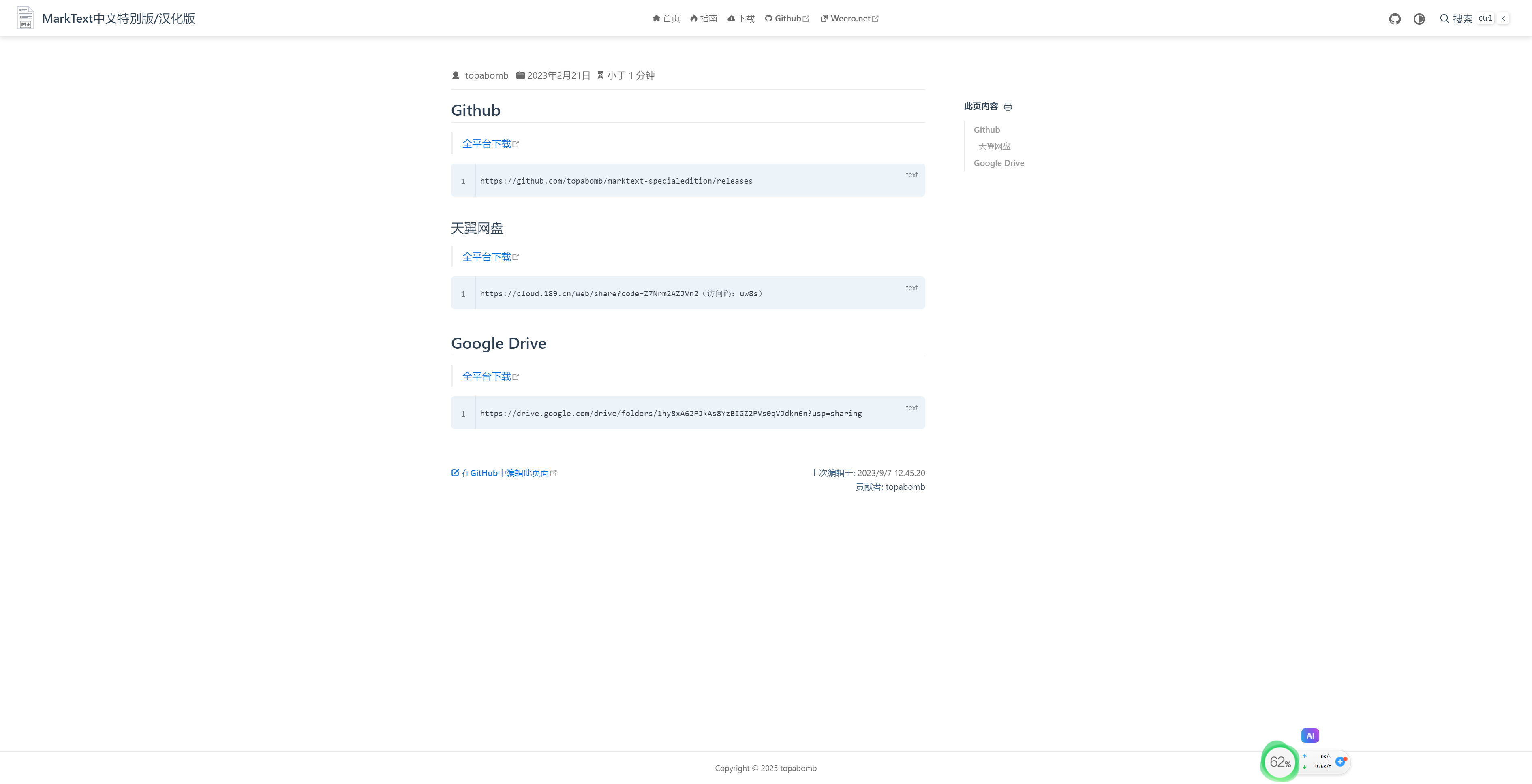The image size is (1532, 784).
Task: Click the 62% memory usage circle
Action: [x=1279, y=761]
